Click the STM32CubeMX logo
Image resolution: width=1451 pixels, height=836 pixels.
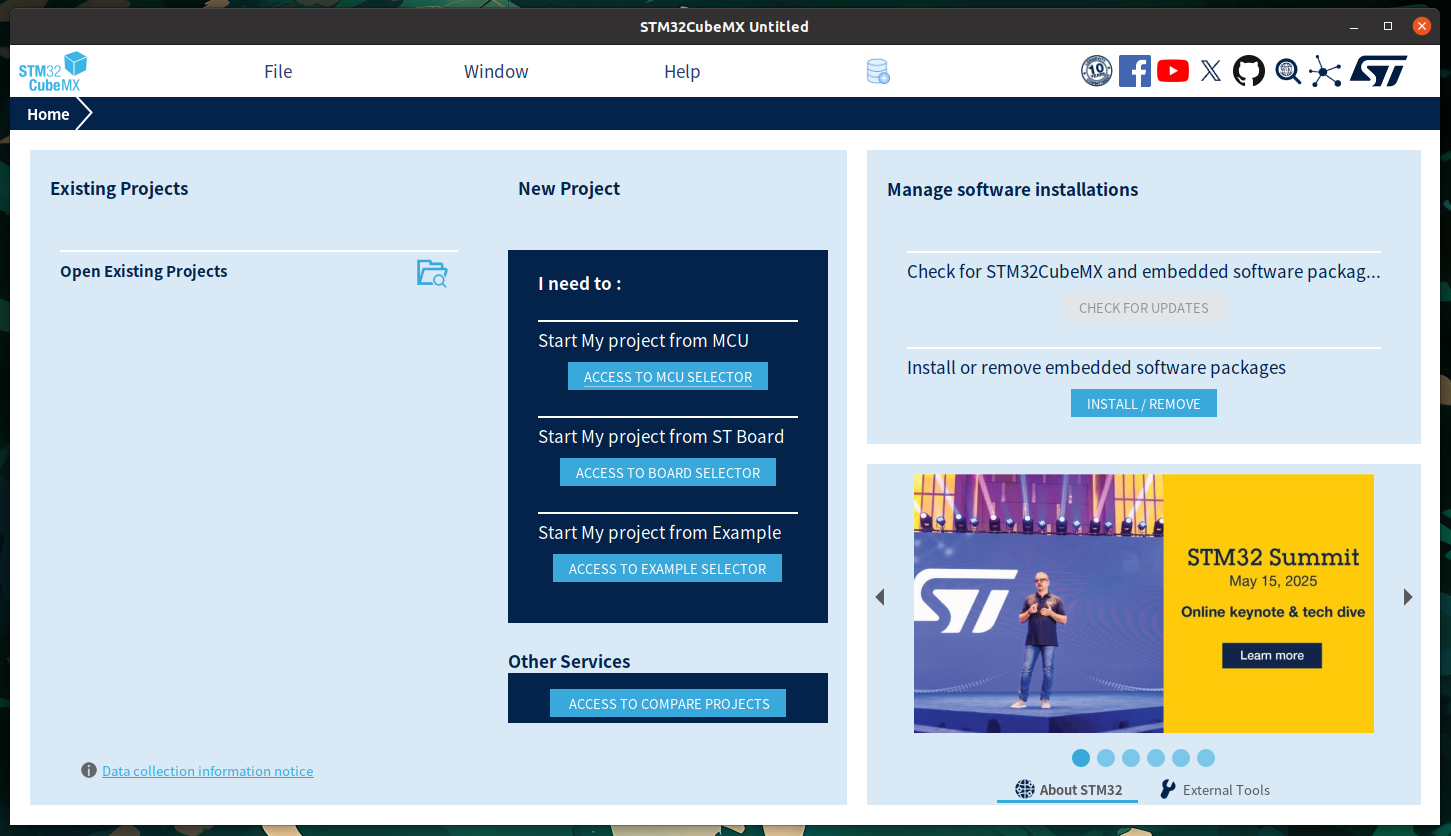pyautogui.click(x=53, y=71)
